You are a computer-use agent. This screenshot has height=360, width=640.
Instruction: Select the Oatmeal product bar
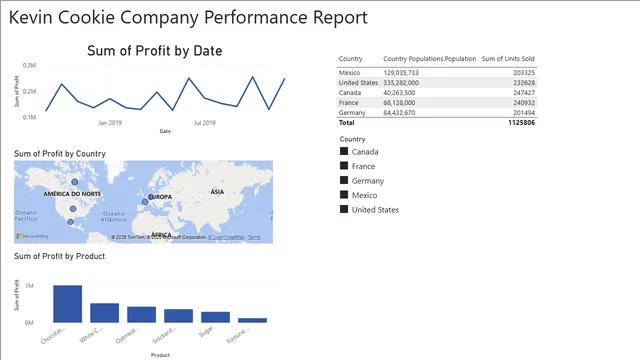[142, 315]
